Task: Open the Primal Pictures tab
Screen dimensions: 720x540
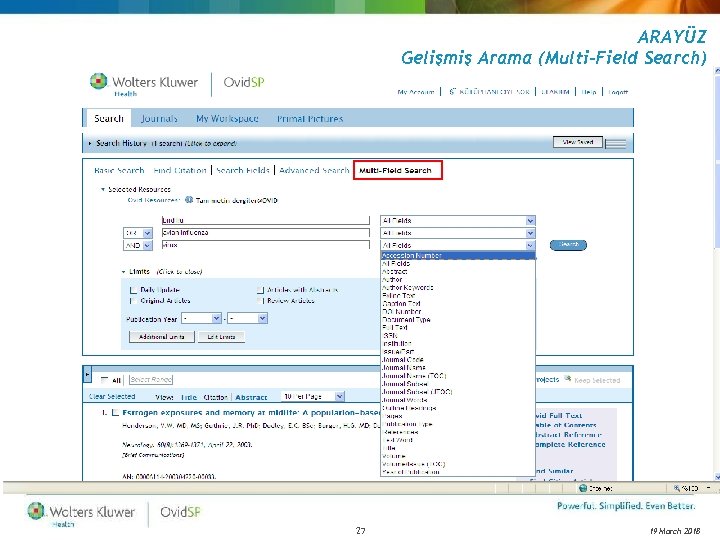Action: (310, 118)
